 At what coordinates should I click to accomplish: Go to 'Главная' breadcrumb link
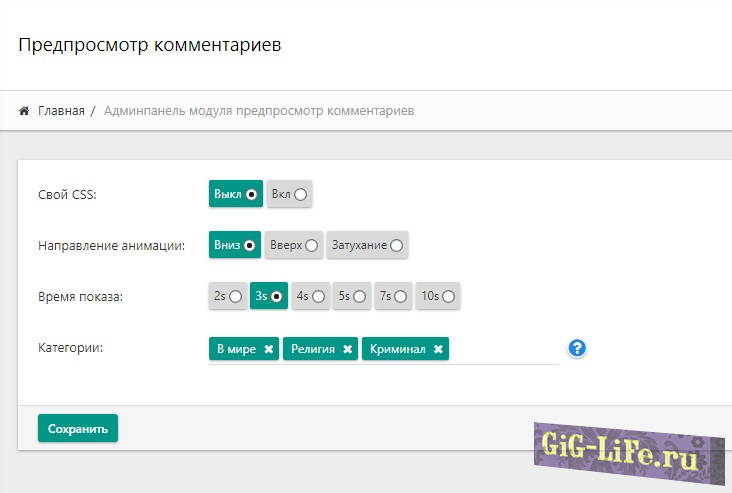(61, 111)
